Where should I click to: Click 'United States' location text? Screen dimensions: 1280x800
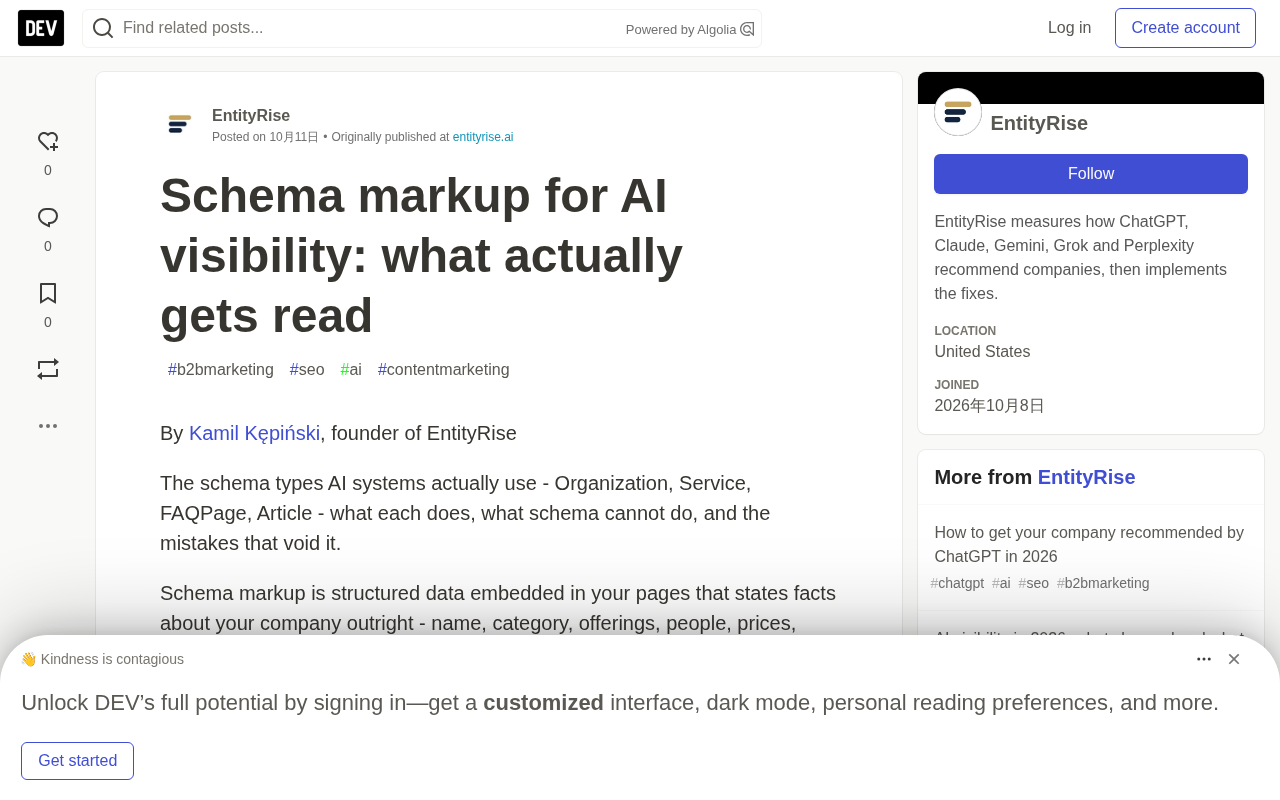[982, 352]
